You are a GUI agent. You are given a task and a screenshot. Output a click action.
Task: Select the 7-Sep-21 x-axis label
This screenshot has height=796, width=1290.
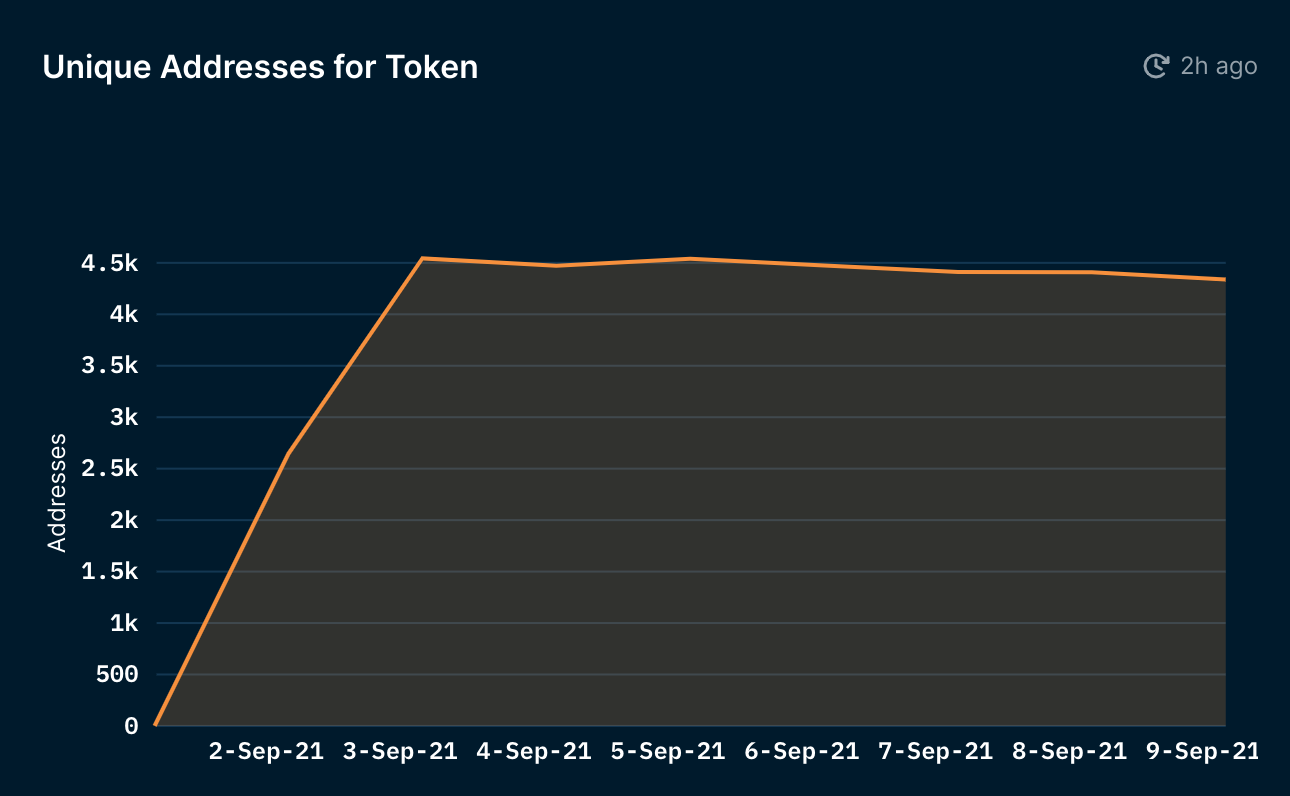936,751
